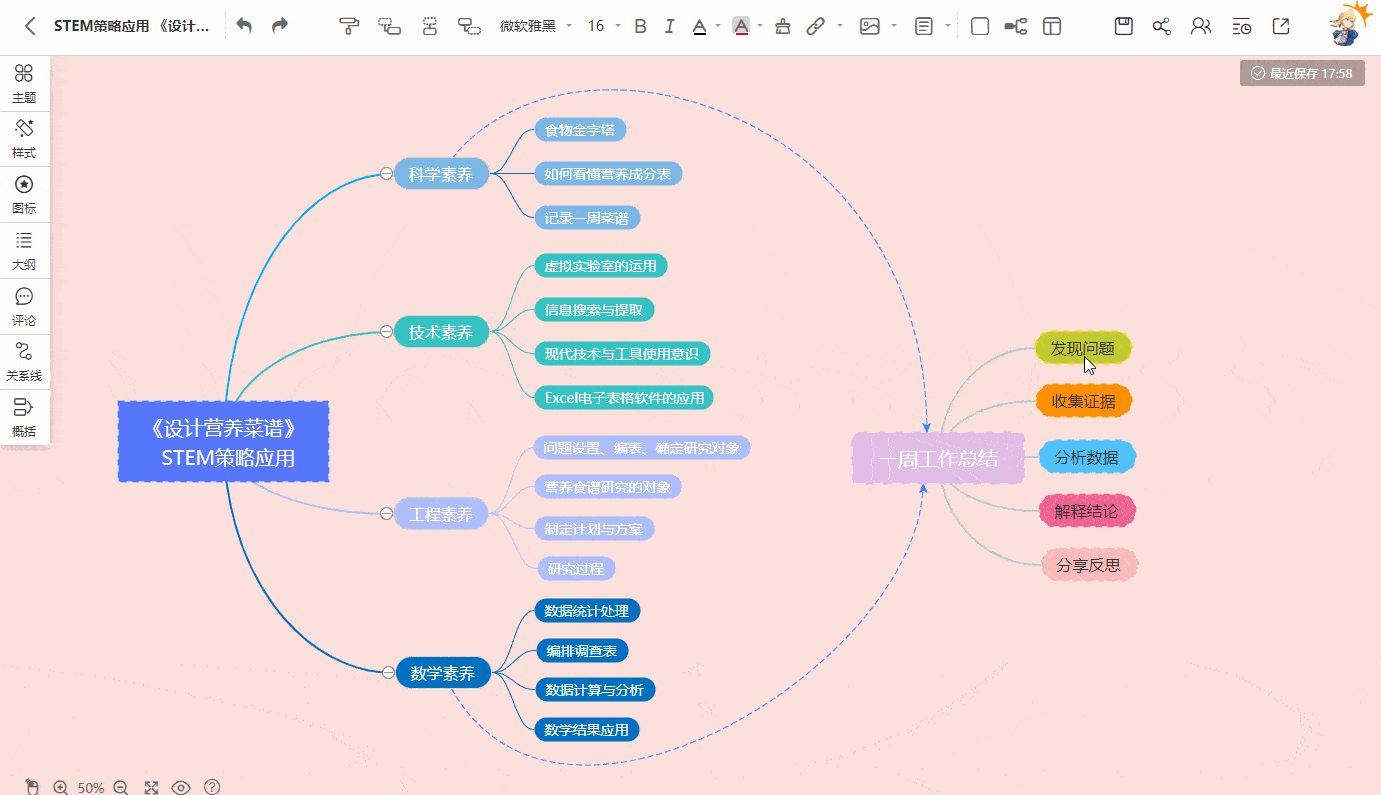Select the 分享反思 node

click(x=1089, y=565)
